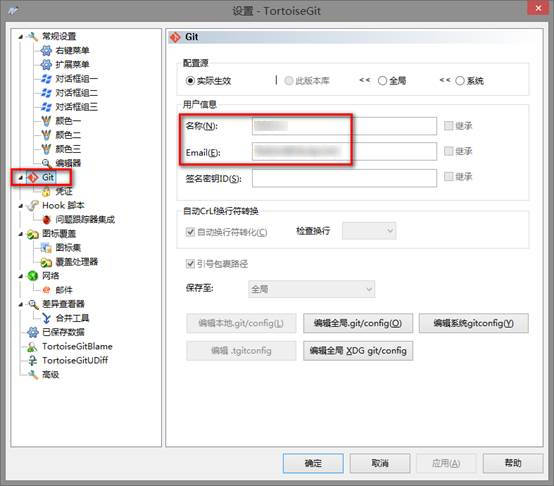
Task: Open the 合并工具 merge icon
Action: pos(46,318)
